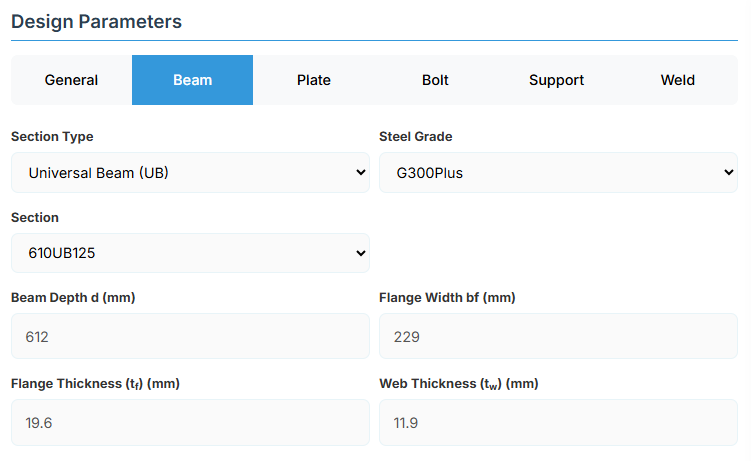Click the Web Thickness (mm) label
This screenshot has height=461, width=751.
[x=458, y=384]
